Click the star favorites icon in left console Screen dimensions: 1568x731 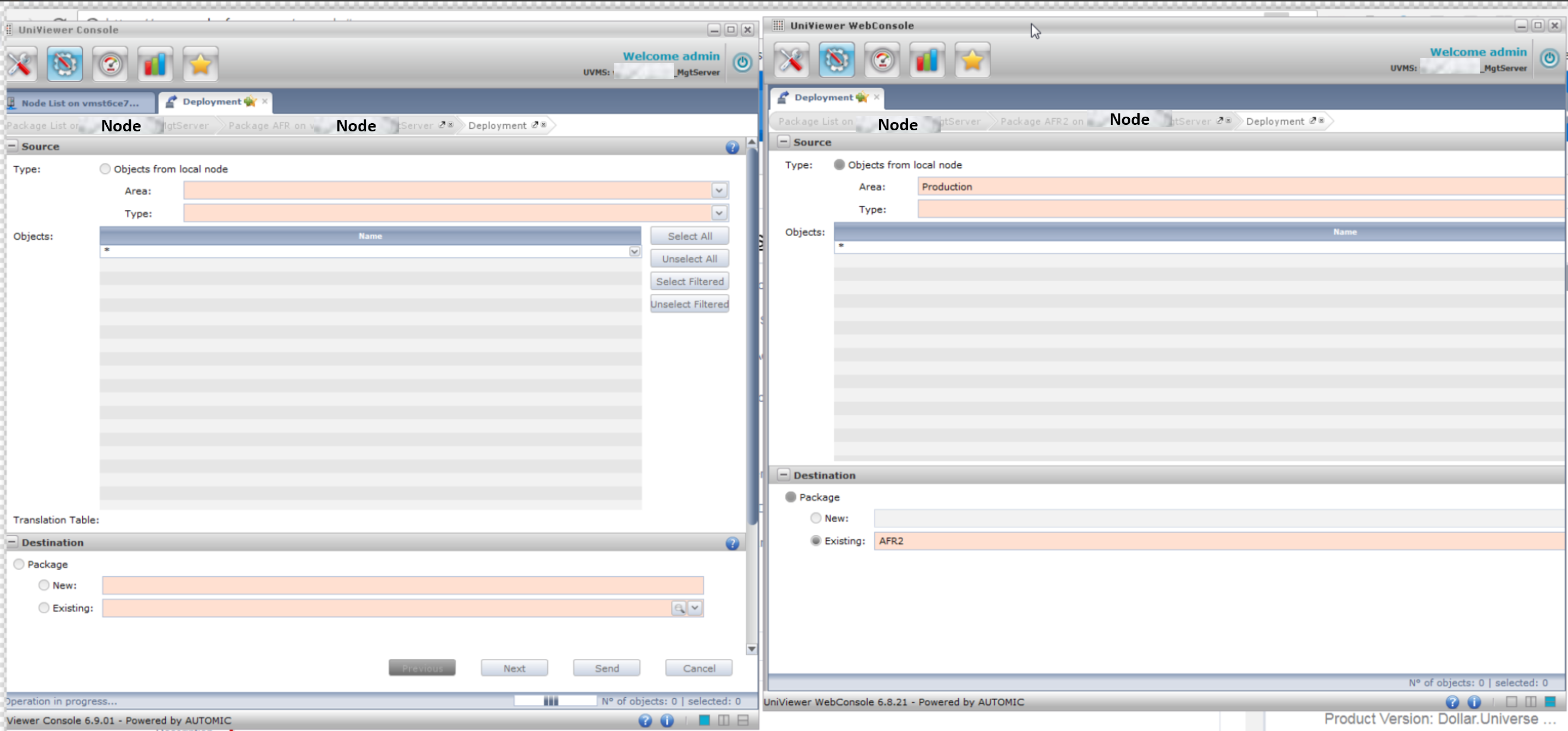click(x=200, y=64)
